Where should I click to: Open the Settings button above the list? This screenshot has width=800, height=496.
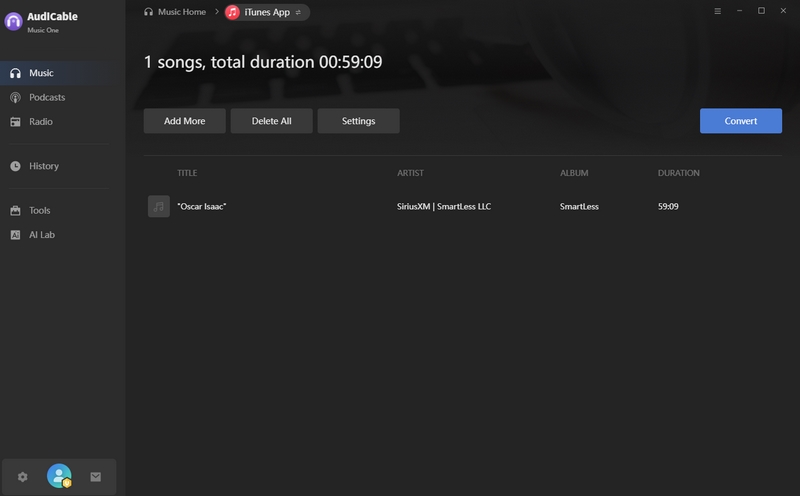point(358,121)
